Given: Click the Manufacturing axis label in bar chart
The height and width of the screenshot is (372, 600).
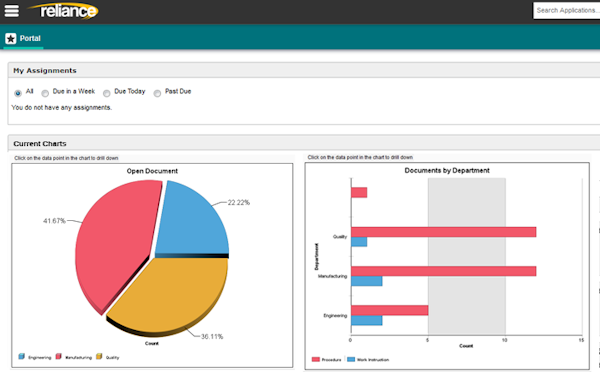Looking at the screenshot, I should 333,276.
